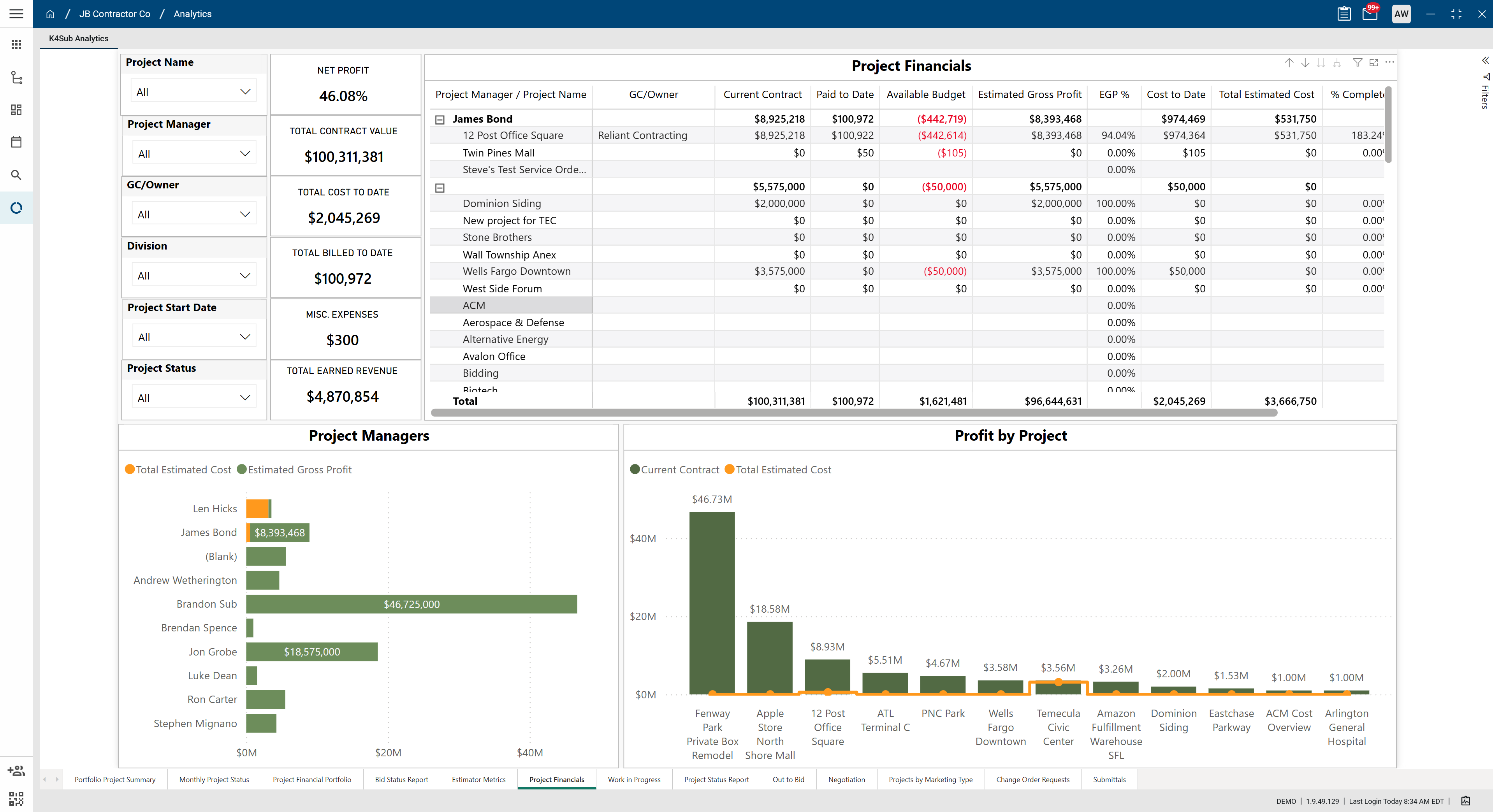Click the Analytics breadcrumb link
Screen dimensions: 1493x812
pos(192,14)
